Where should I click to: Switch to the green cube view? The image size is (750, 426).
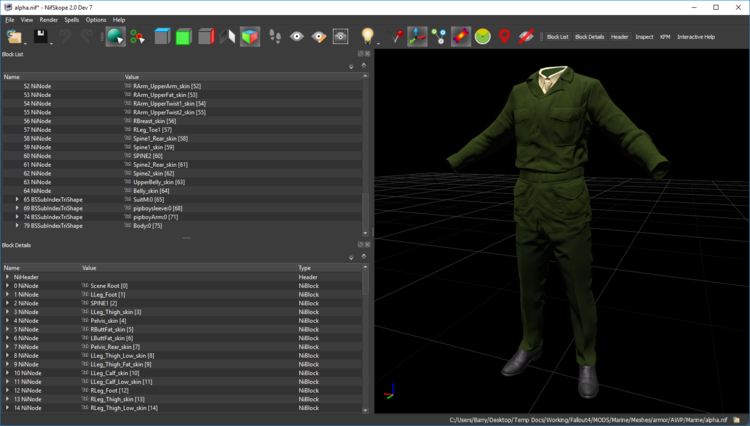(x=184, y=37)
